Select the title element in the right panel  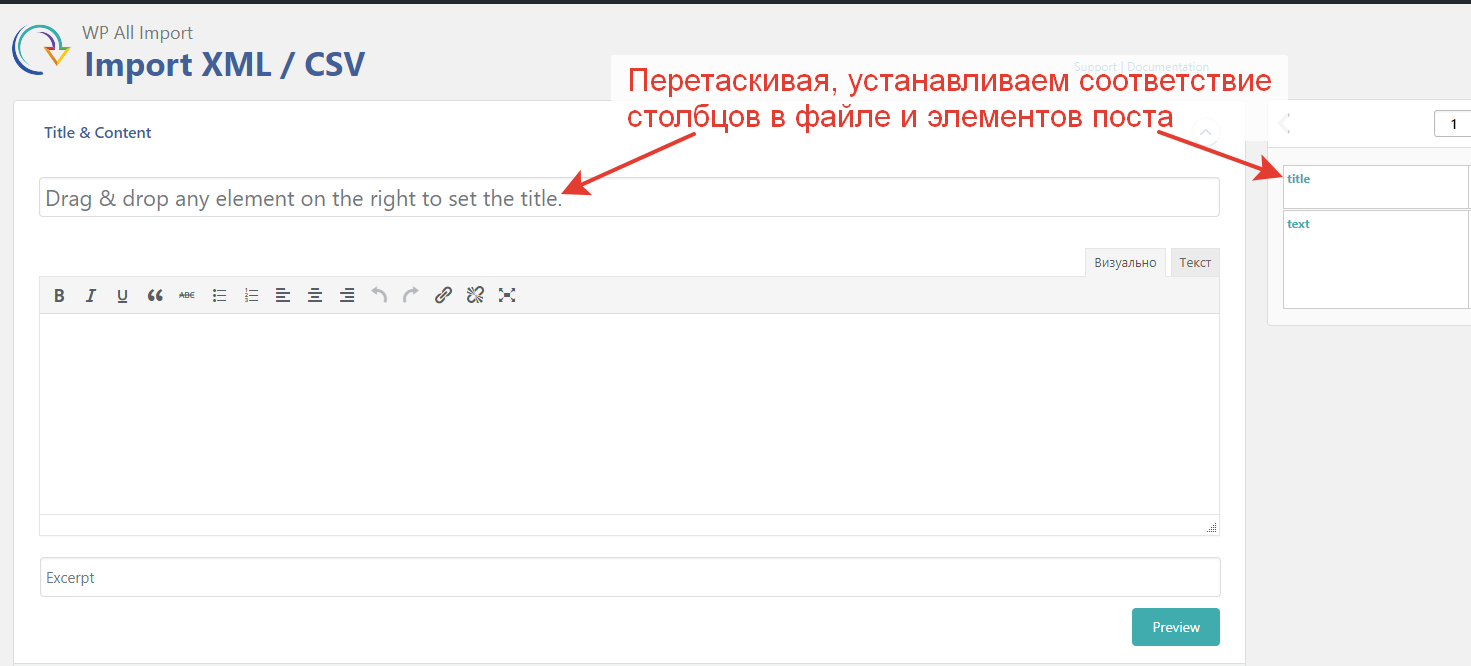[x=1299, y=180]
